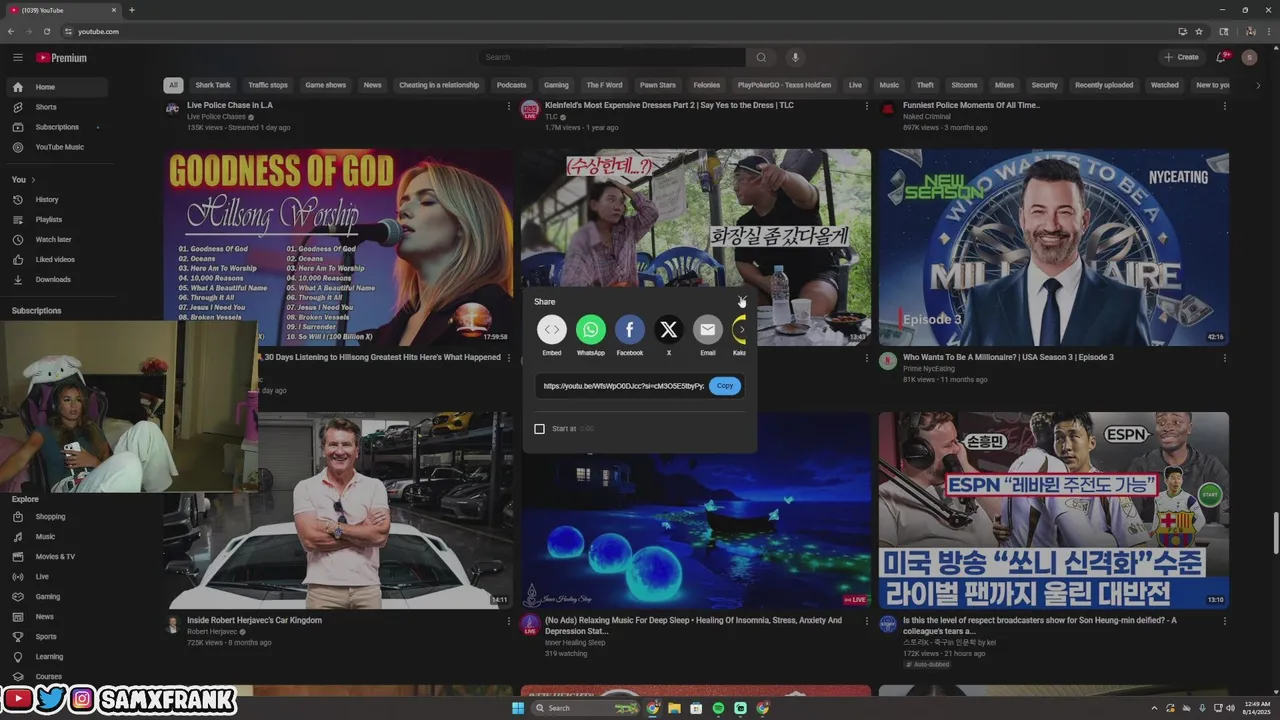Expand the You section
The height and width of the screenshot is (720, 1280).
pos(24,179)
